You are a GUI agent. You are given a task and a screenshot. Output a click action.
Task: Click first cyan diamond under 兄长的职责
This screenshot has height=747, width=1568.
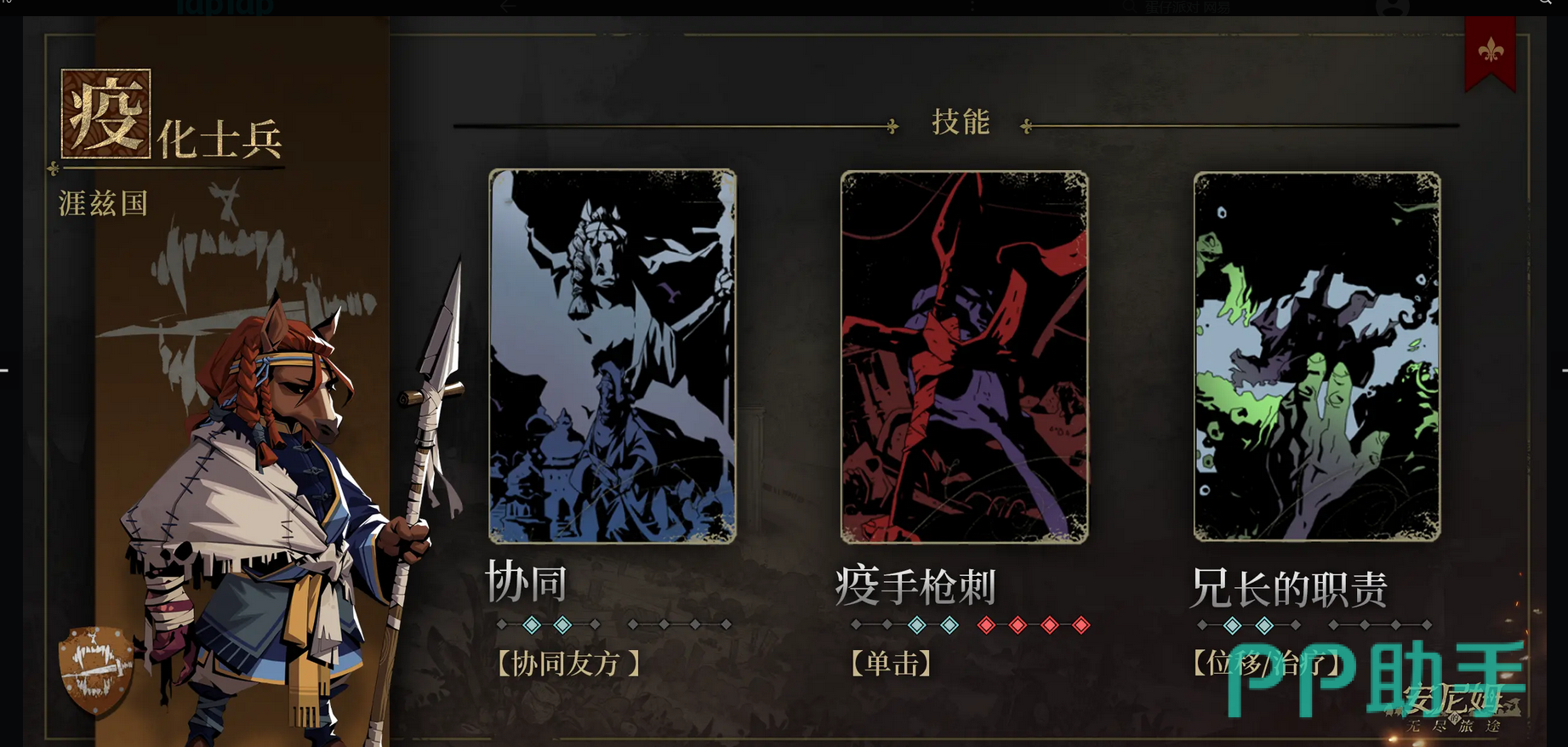click(1233, 625)
